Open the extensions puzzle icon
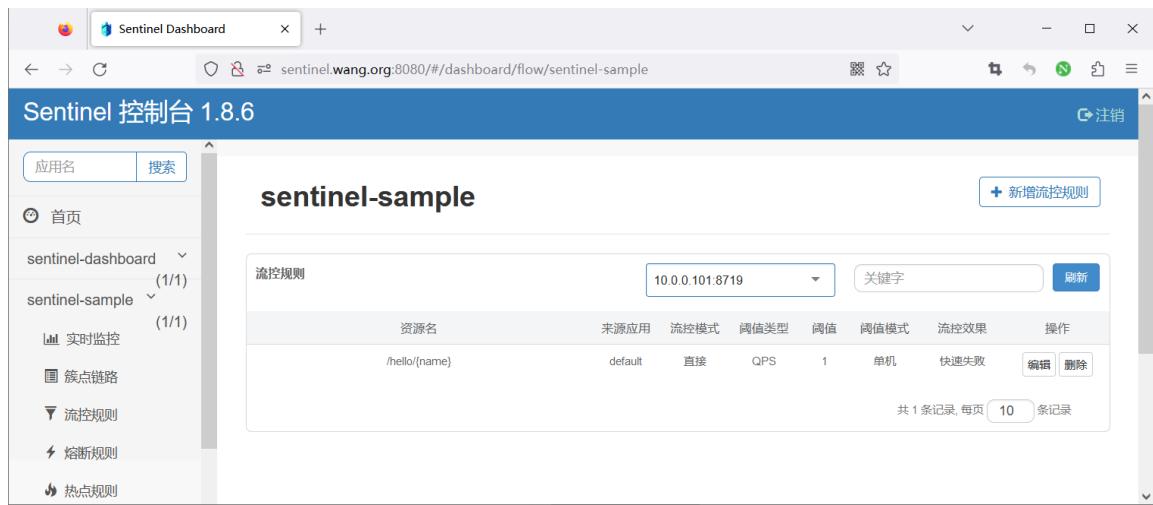 click(1098, 69)
